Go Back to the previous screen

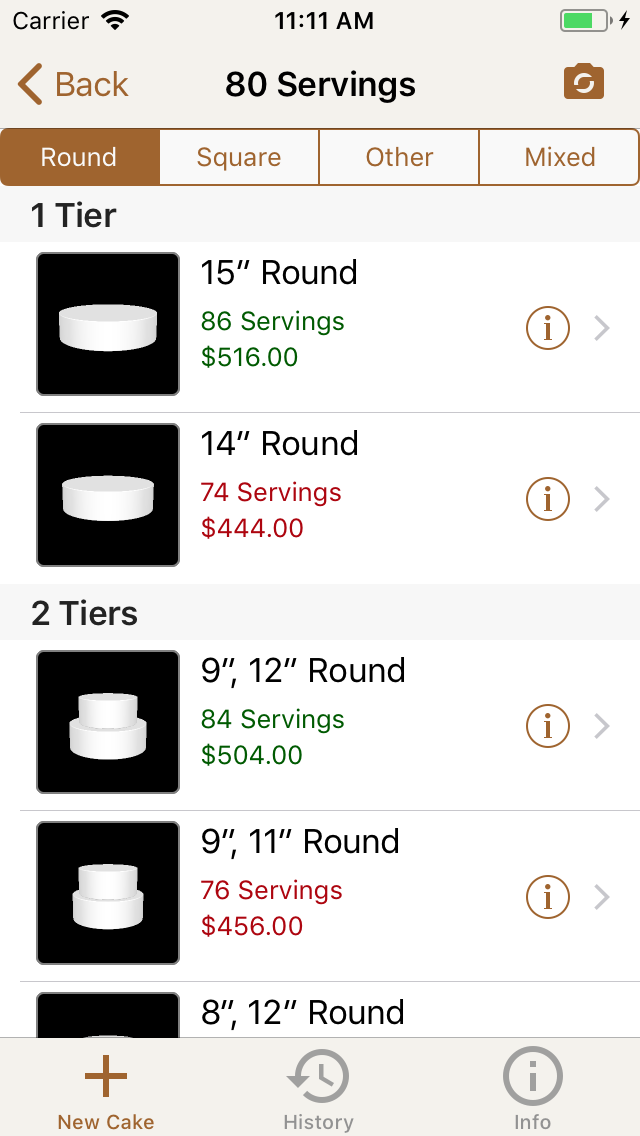[x=70, y=85]
